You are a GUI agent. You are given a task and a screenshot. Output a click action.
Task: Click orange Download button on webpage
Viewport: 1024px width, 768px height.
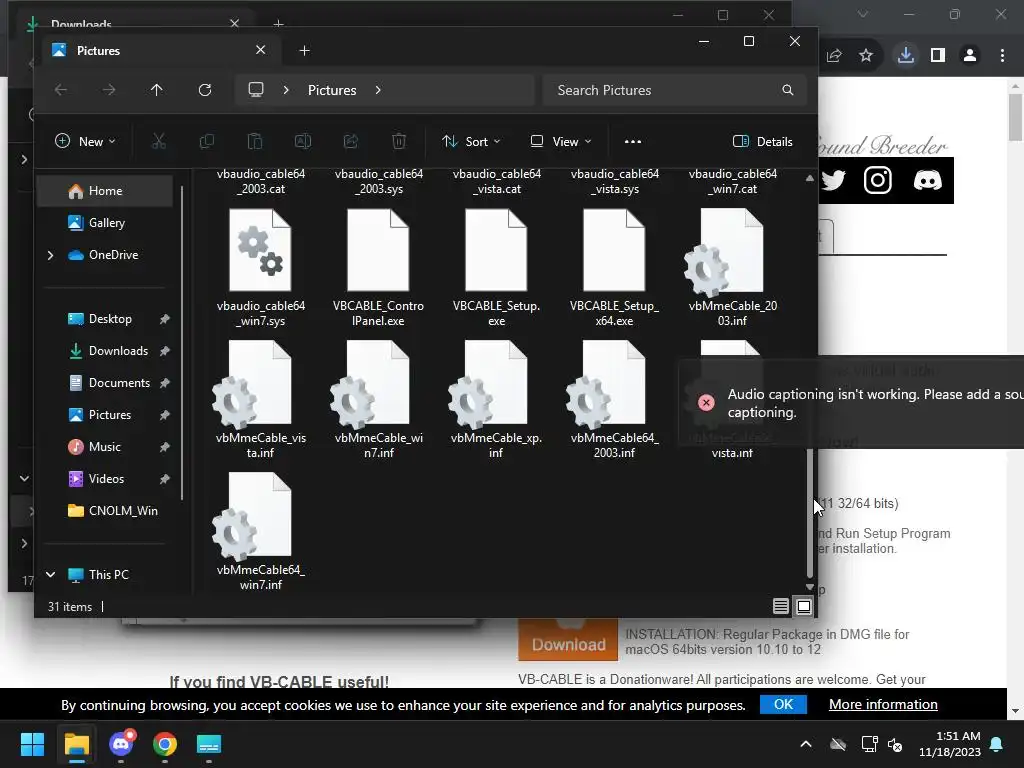(x=568, y=641)
